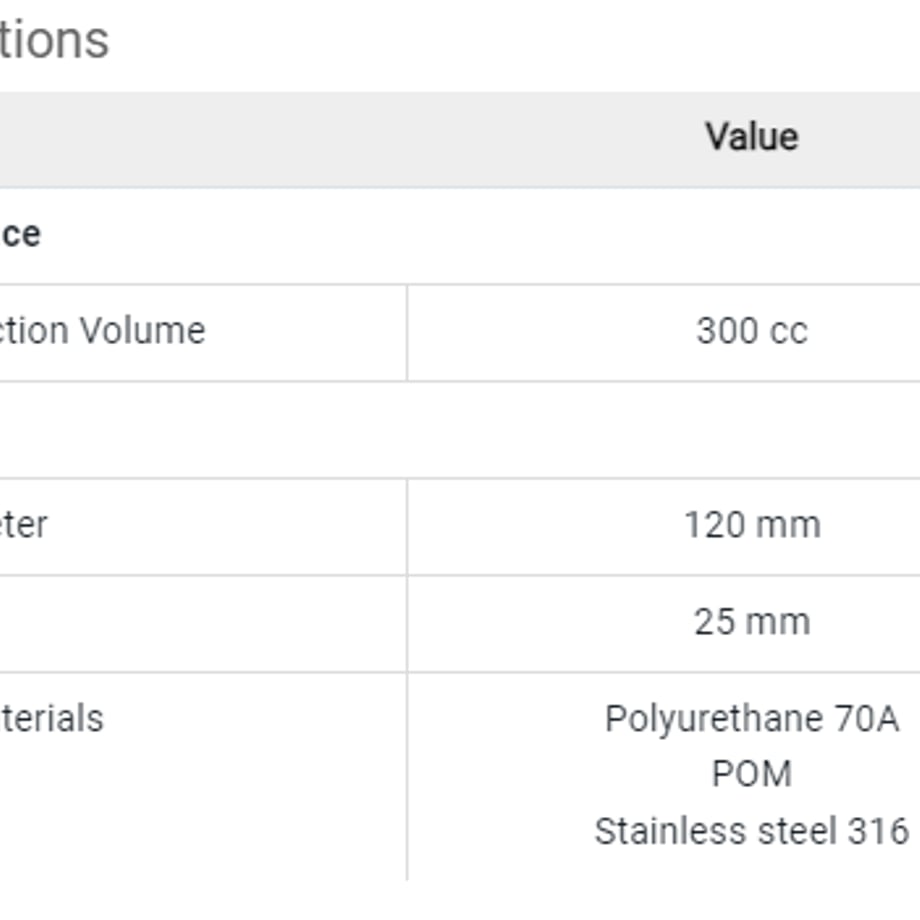Click the Value column header
920x920 pixels.
[x=752, y=137]
